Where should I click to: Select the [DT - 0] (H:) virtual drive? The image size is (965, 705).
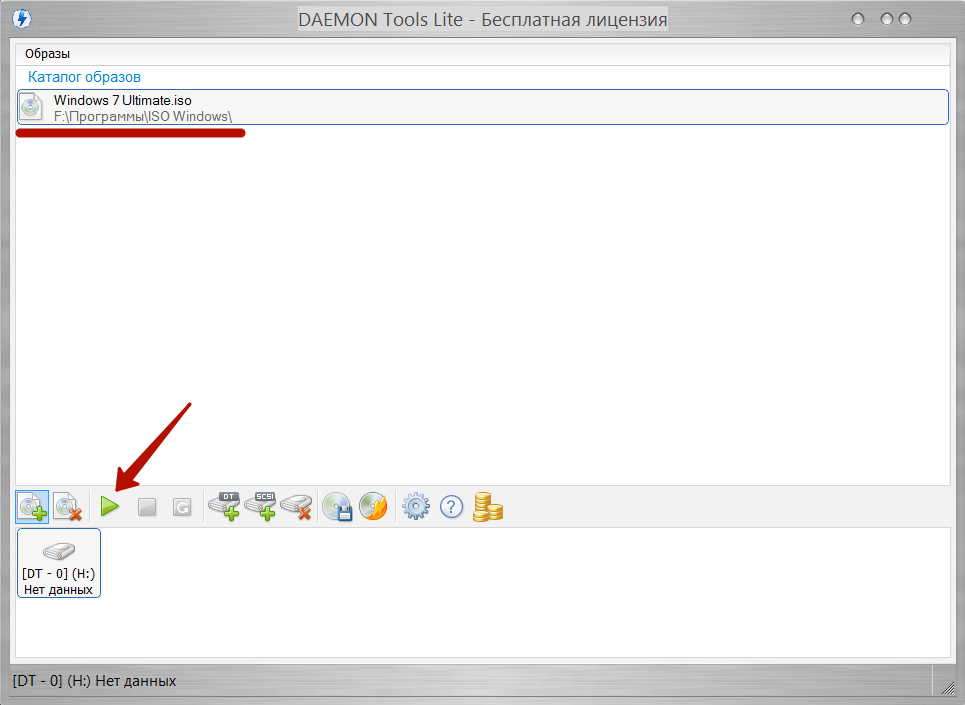pyautogui.click(x=59, y=563)
